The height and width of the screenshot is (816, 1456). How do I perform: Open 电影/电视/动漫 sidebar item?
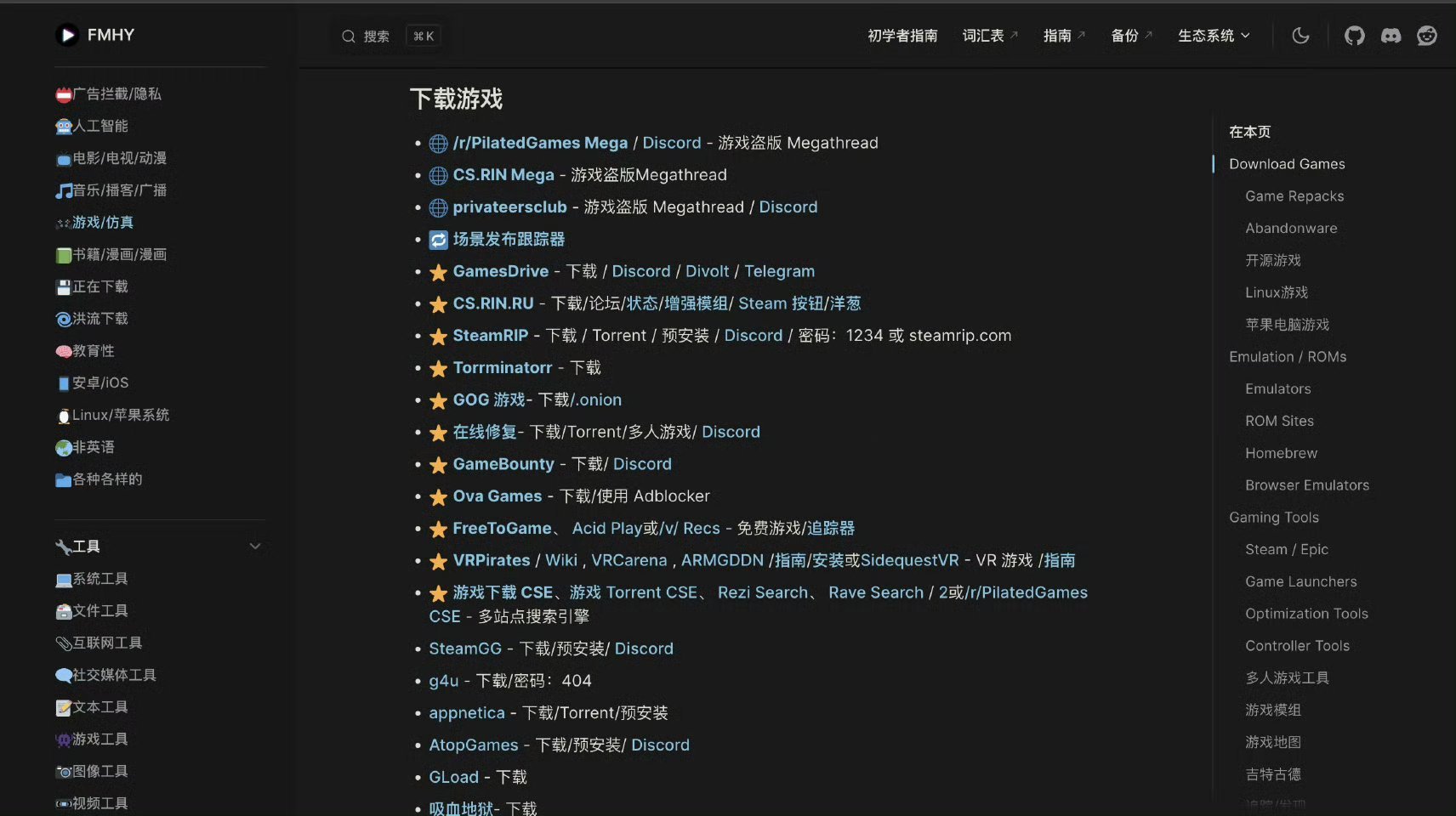[111, 159]
